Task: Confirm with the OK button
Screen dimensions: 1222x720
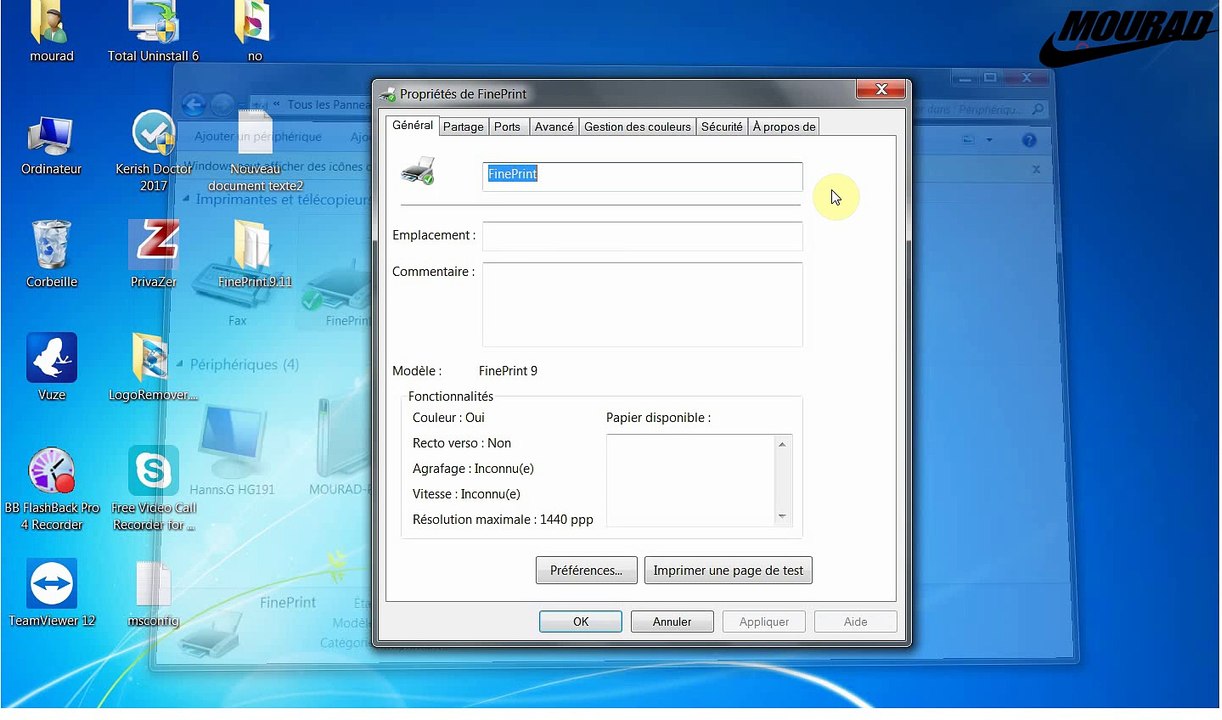Action: pyautogui.click(x=580, y=622)
